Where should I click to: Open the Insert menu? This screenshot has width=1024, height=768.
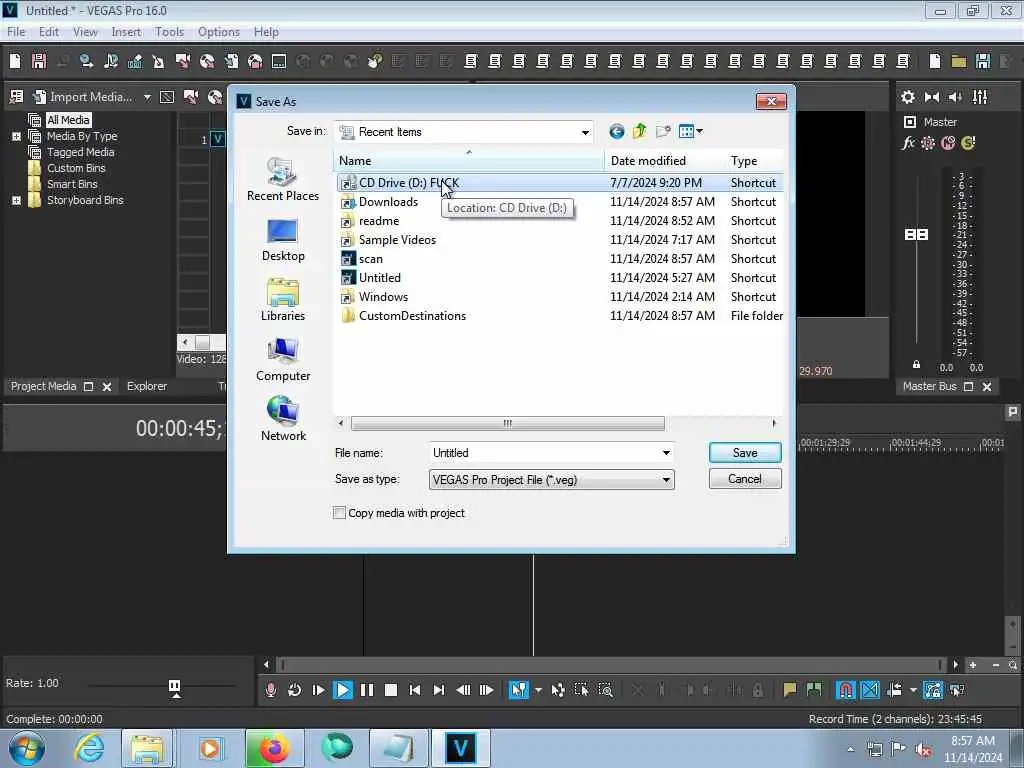point(126,32)
